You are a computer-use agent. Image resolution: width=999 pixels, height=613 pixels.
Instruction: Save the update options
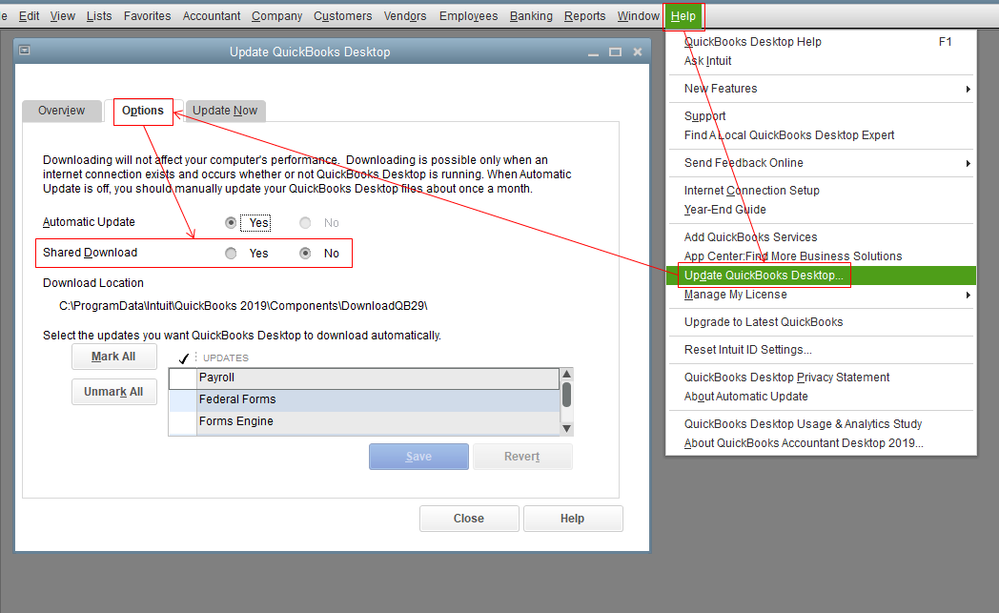point(419,456)
